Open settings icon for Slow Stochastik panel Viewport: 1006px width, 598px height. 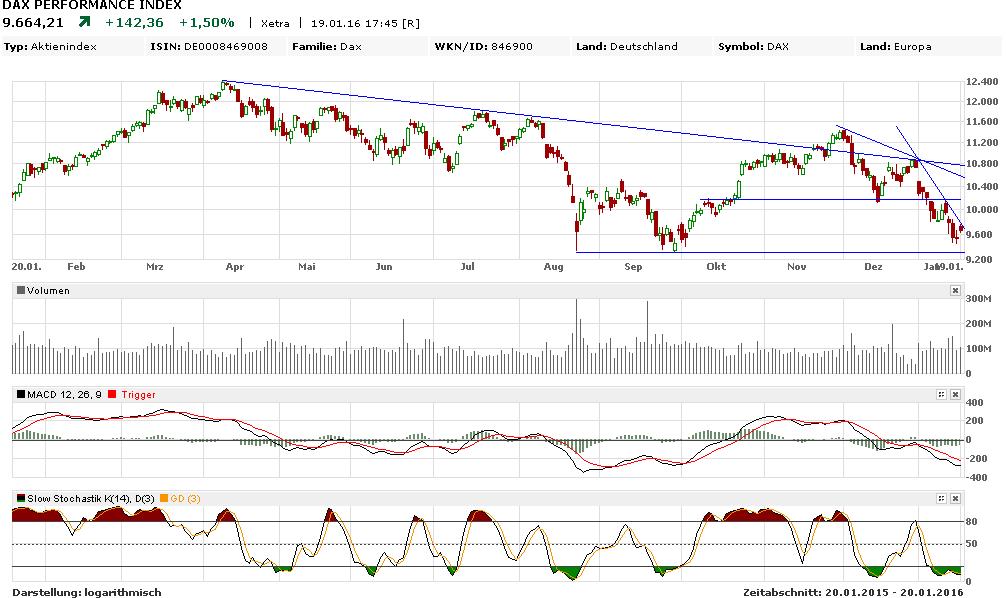[941, 498]
